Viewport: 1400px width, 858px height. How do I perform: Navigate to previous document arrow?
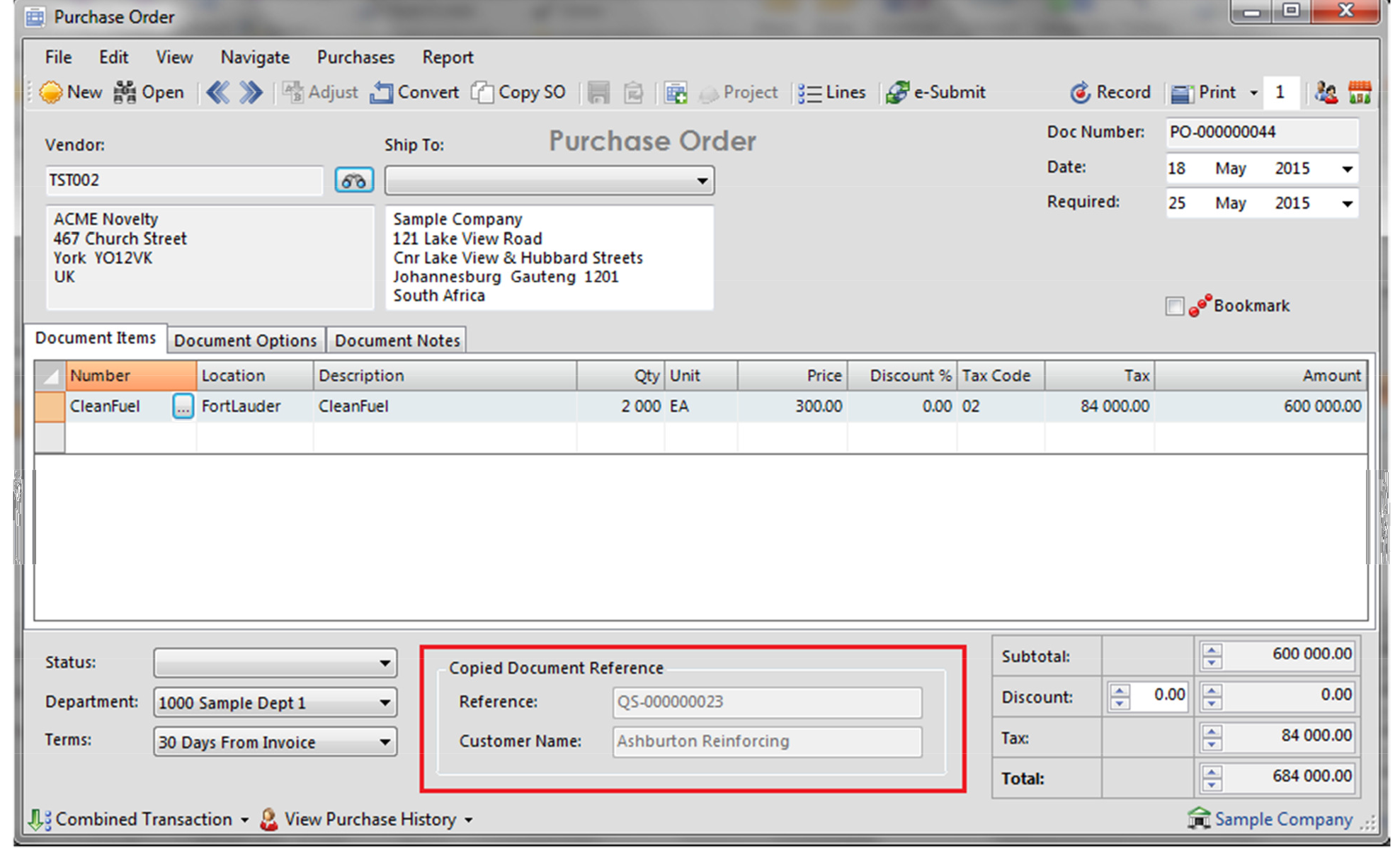[x=218, y=93]
